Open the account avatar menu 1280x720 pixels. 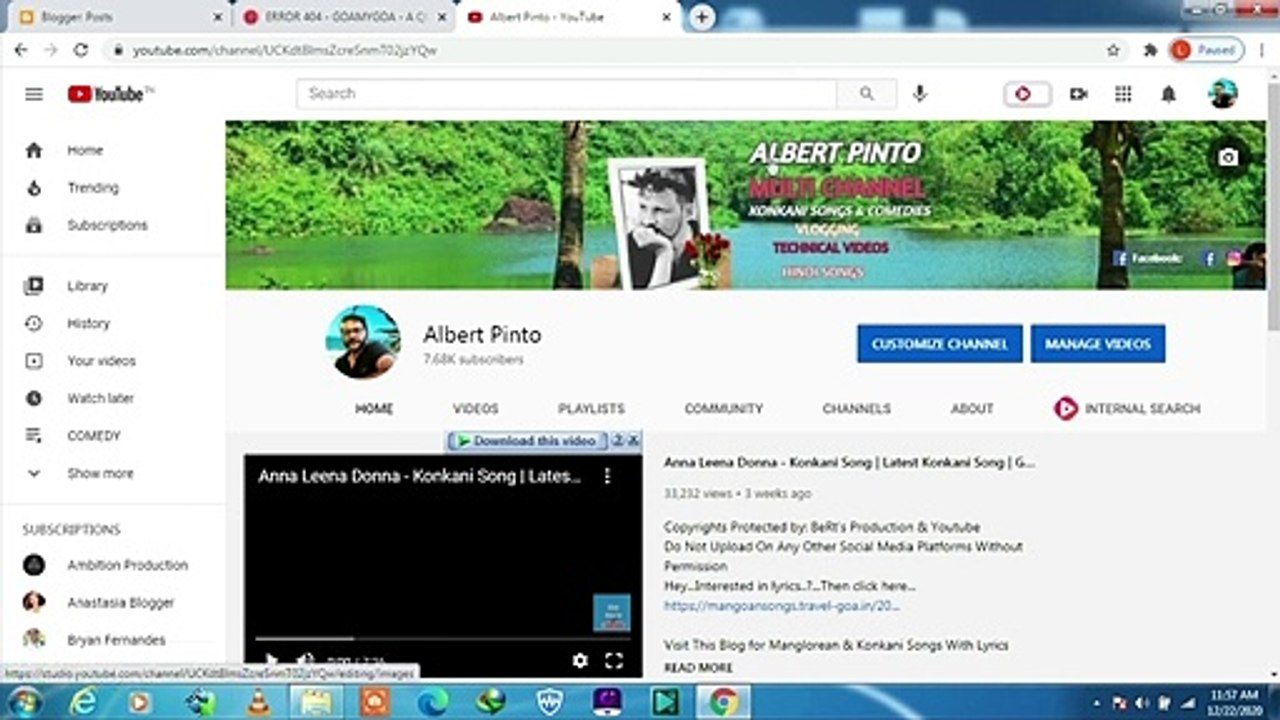[1223, 94]
